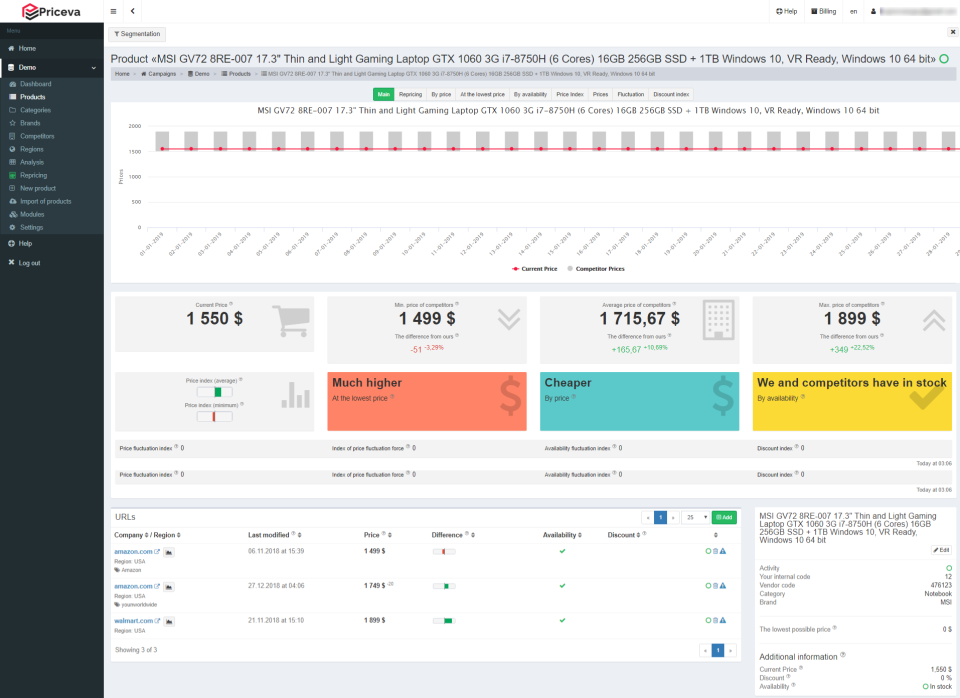Open rows-per-page dropdown showing 25
The image size is (960, 698).
click(696, 517)
